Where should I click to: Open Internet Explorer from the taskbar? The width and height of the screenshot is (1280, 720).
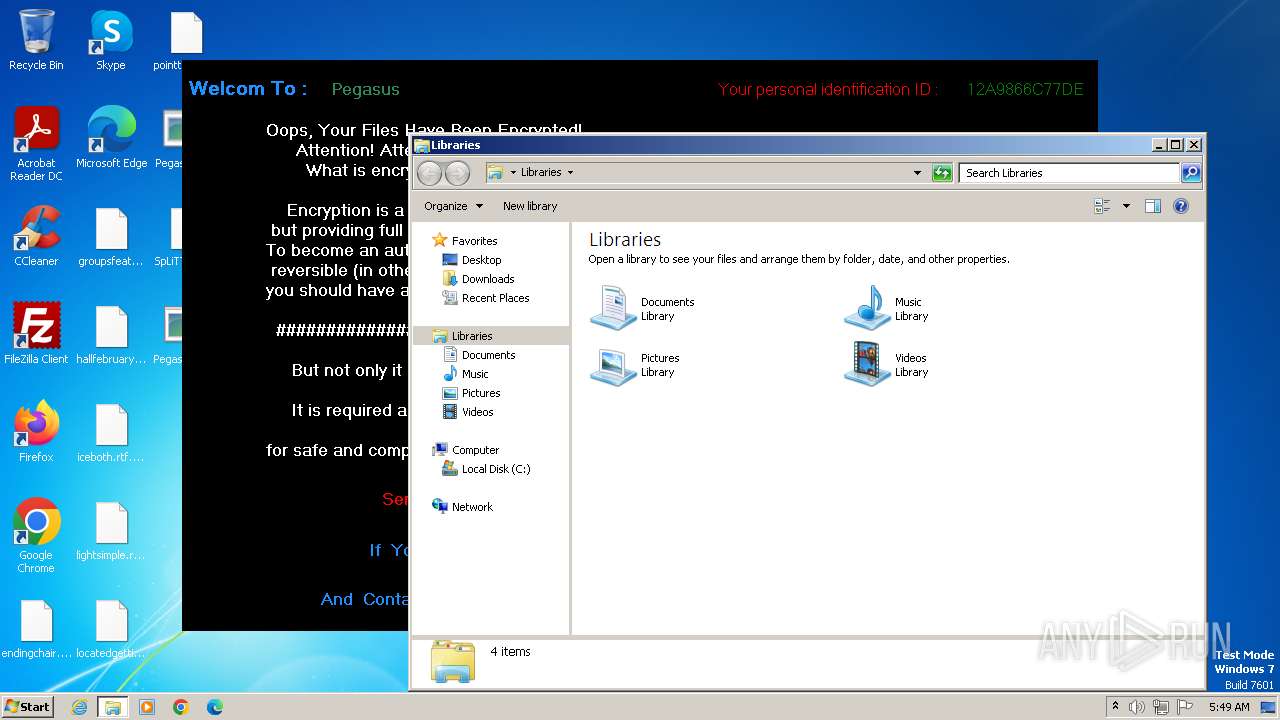point(80,707)
